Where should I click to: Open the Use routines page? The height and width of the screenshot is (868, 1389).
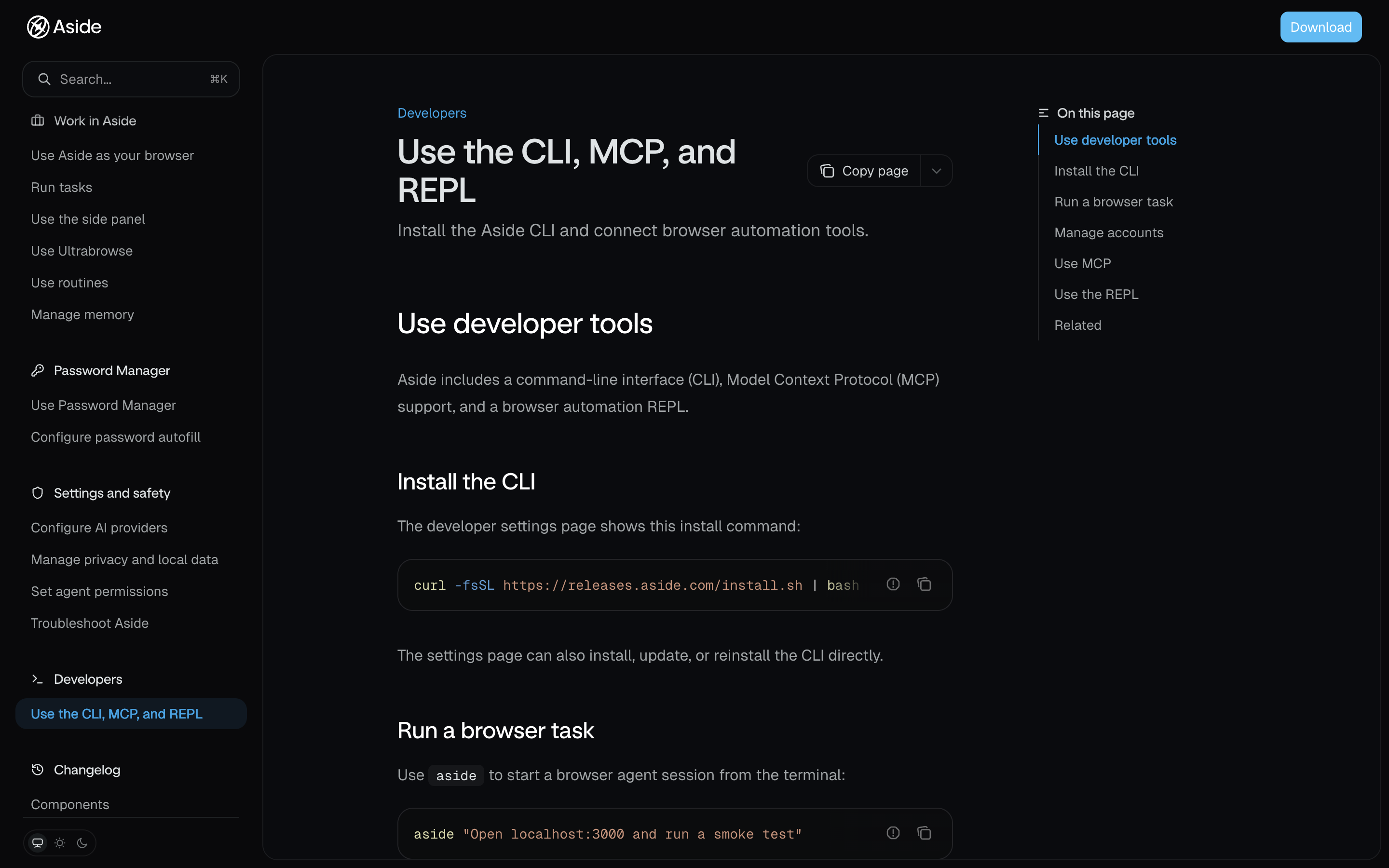[x=69, y=283]
